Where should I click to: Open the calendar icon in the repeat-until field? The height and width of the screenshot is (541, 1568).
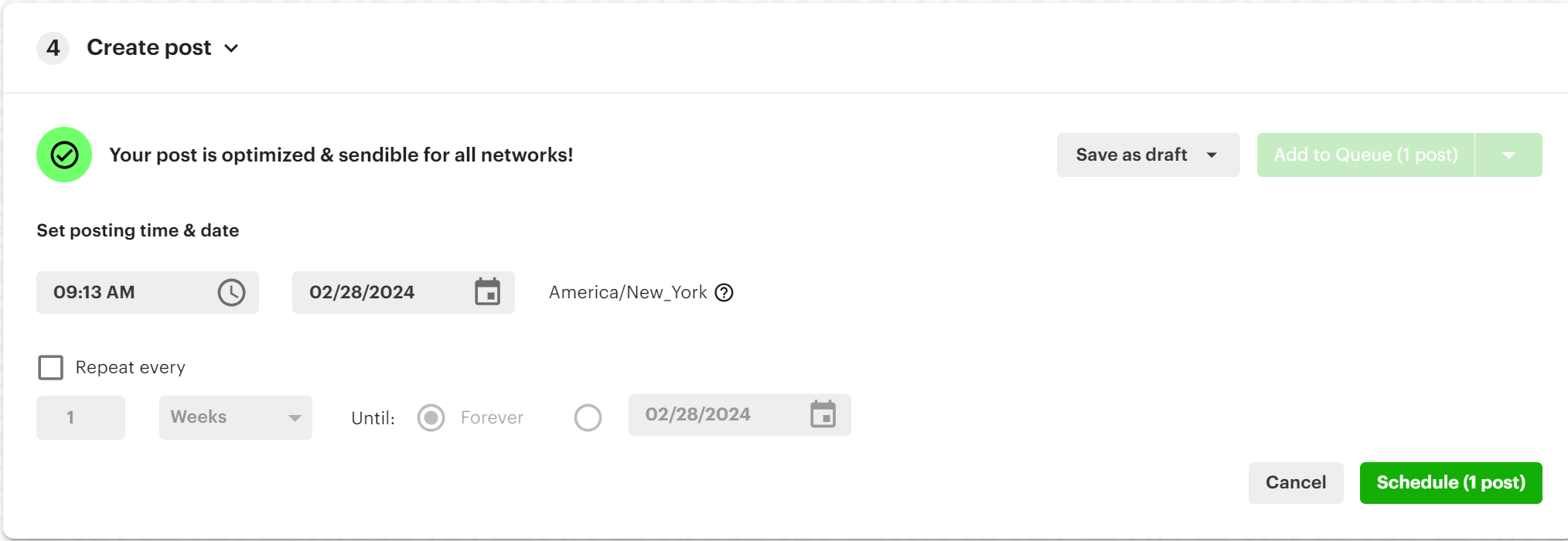pyautogui.click(x=823, y=415)
